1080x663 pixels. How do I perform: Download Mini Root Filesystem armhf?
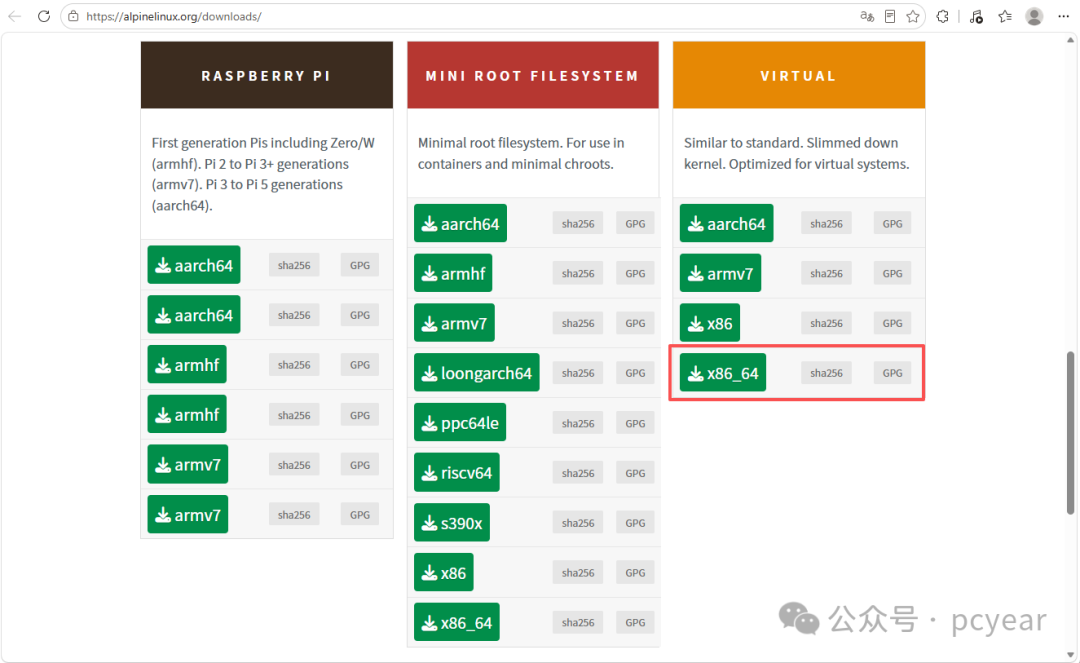click(453, 273)
